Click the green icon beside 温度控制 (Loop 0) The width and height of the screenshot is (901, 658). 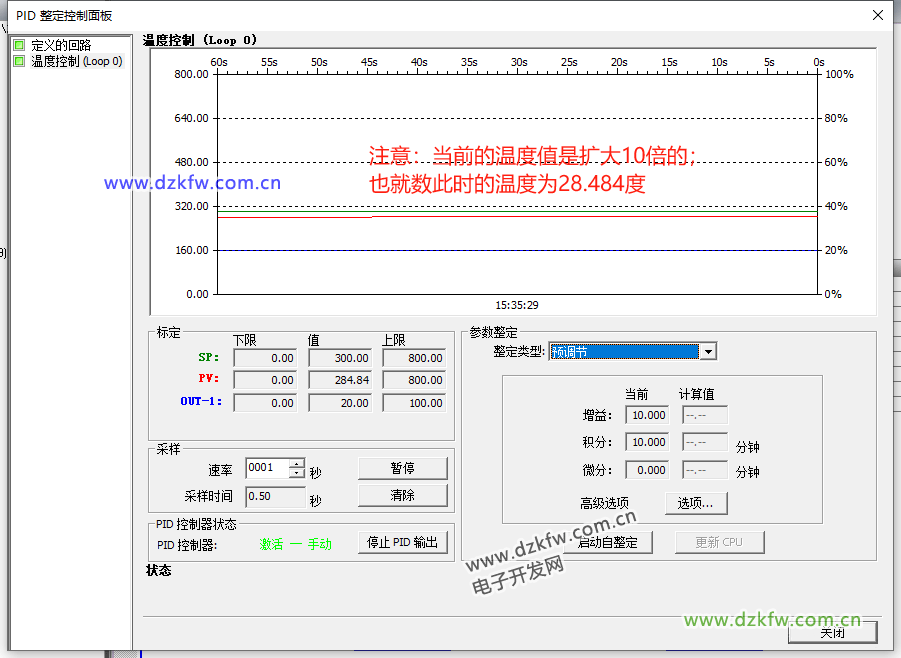[19, 61]
